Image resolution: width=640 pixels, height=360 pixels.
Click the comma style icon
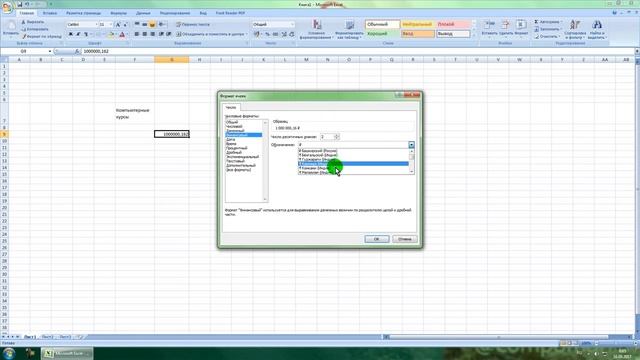point(275,34)
